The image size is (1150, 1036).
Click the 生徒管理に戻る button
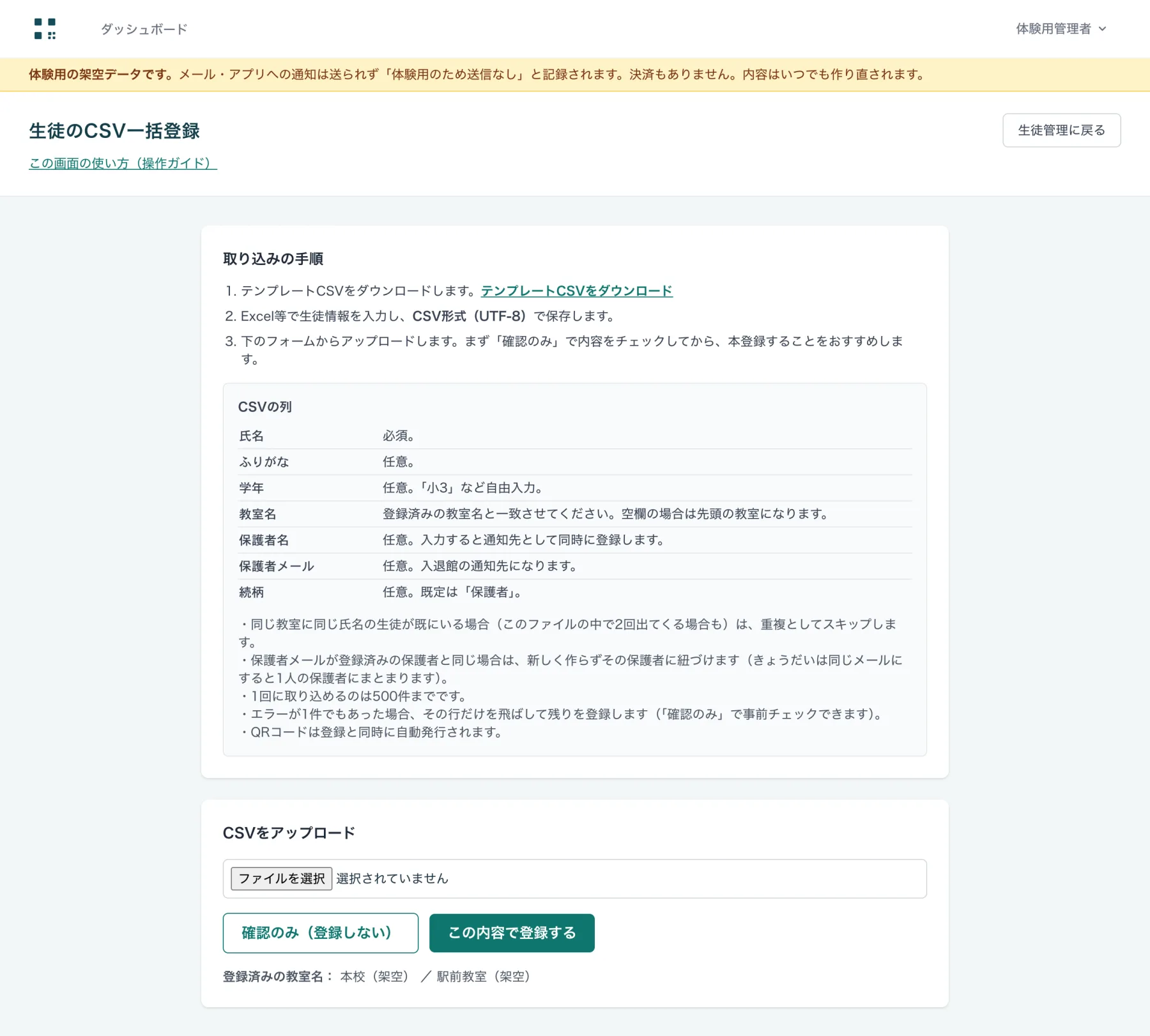(1061, 130)
